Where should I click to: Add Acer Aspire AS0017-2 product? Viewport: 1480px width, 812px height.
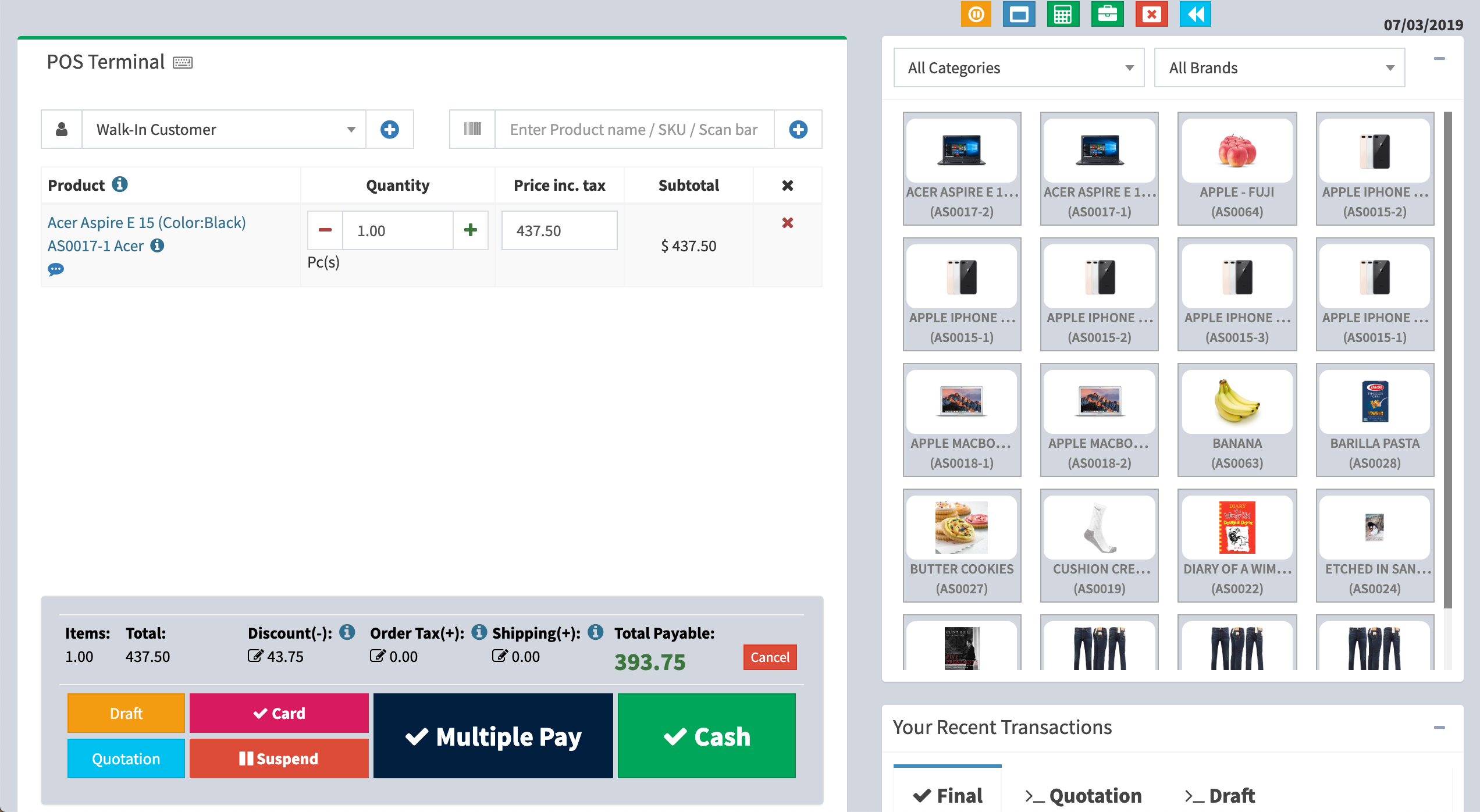[x=962, y=169]
